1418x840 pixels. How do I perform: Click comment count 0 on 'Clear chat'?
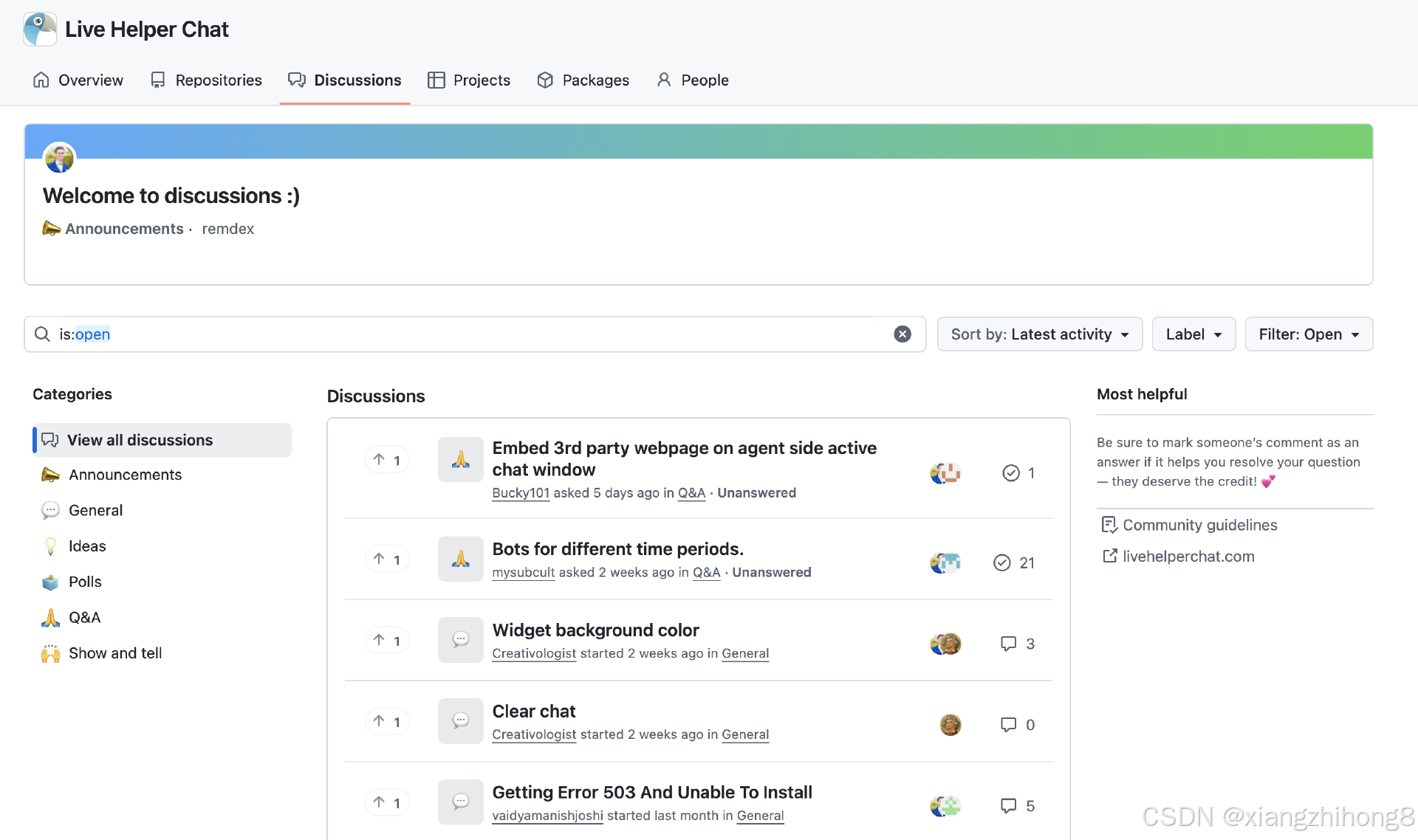tap(1018, 725)
